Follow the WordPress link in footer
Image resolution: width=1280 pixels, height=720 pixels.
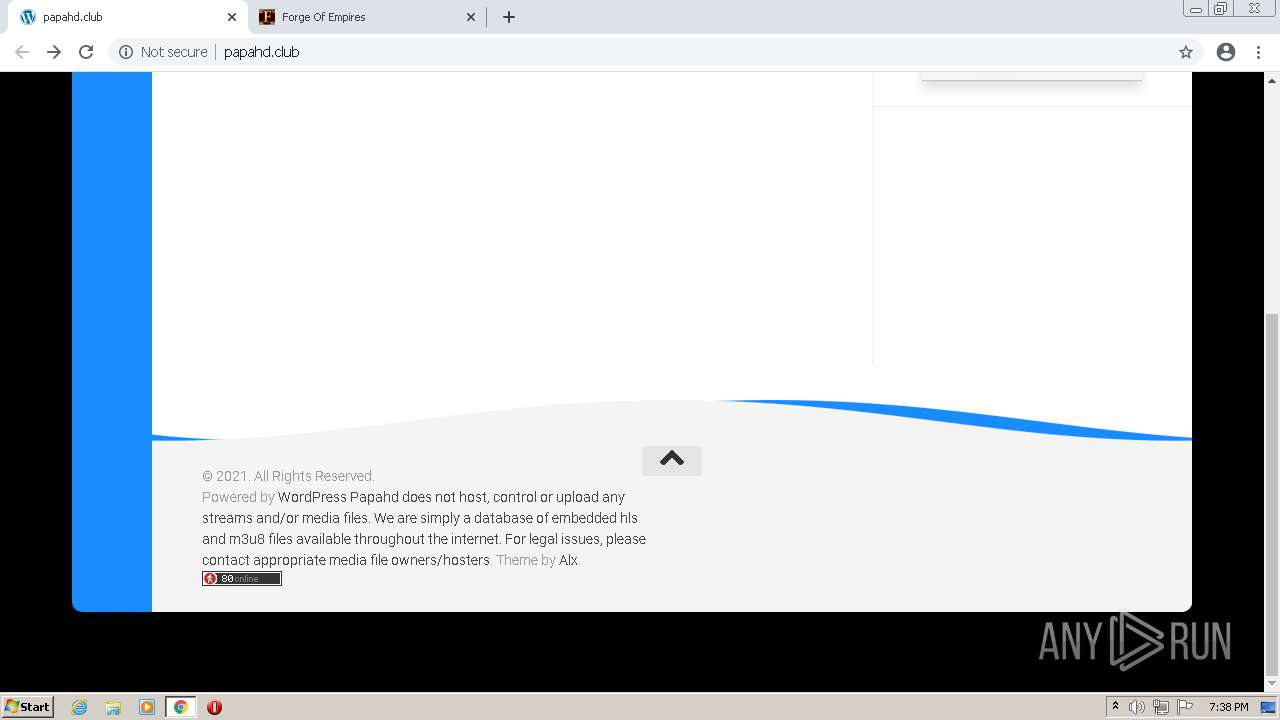312,497
